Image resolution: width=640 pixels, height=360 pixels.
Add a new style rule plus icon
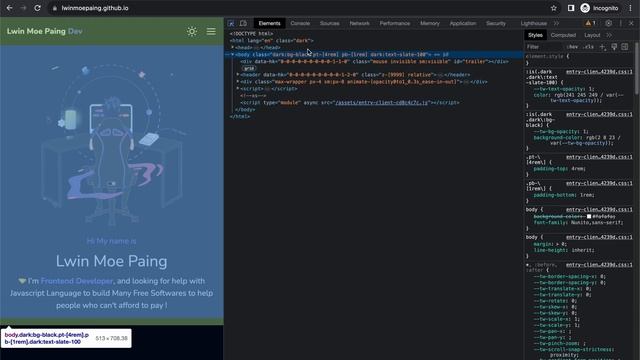pos(602,47)
